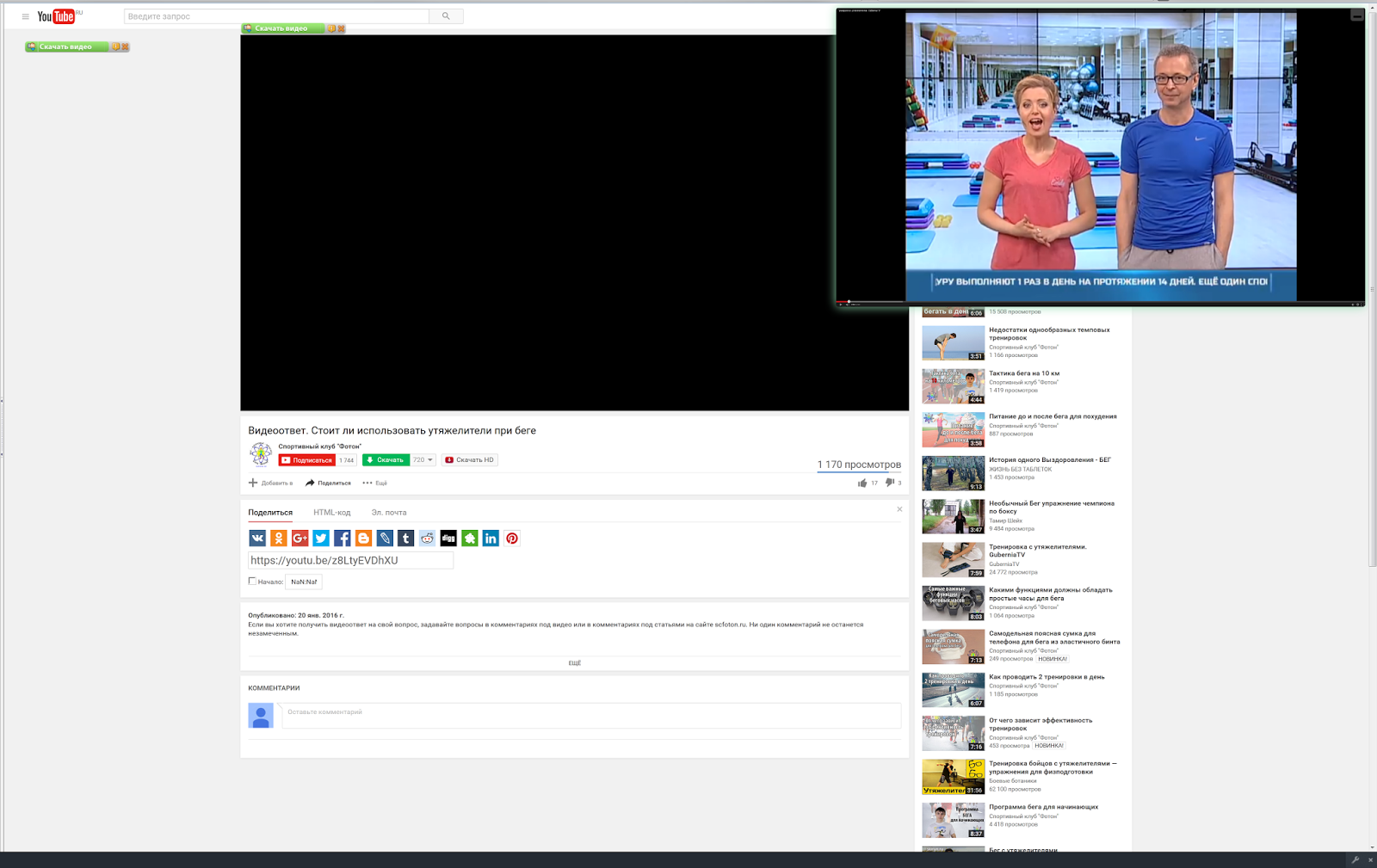Click the main black video player

pyautogui.click(x=574, y=223)
